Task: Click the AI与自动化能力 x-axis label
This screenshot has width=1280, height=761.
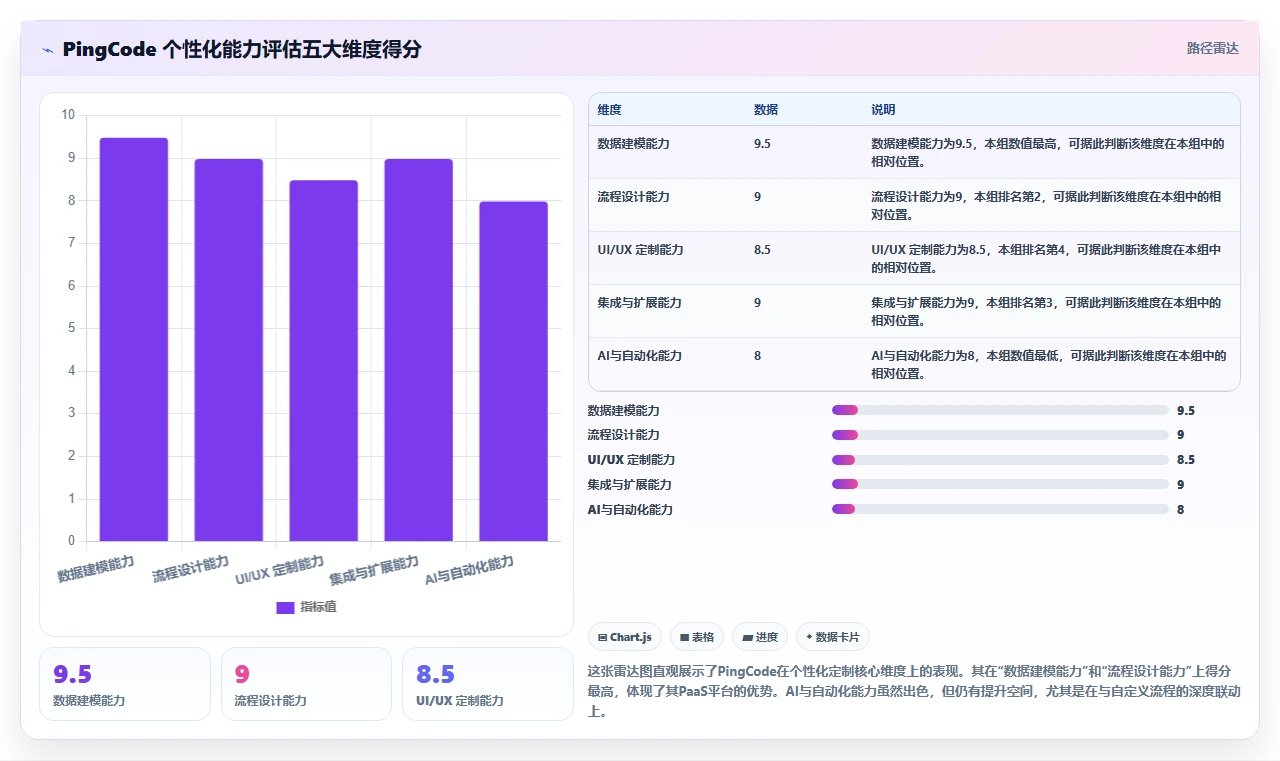Action: click(x=470, y=571)
